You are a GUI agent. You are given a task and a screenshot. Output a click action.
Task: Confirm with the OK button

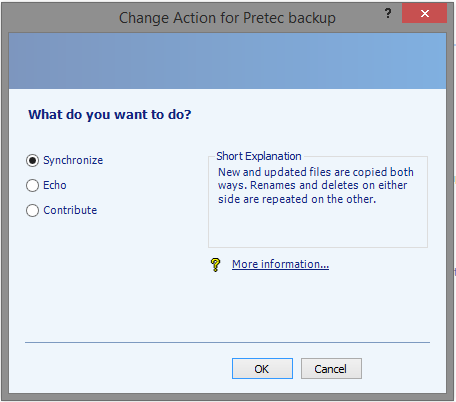coord(262,369)
